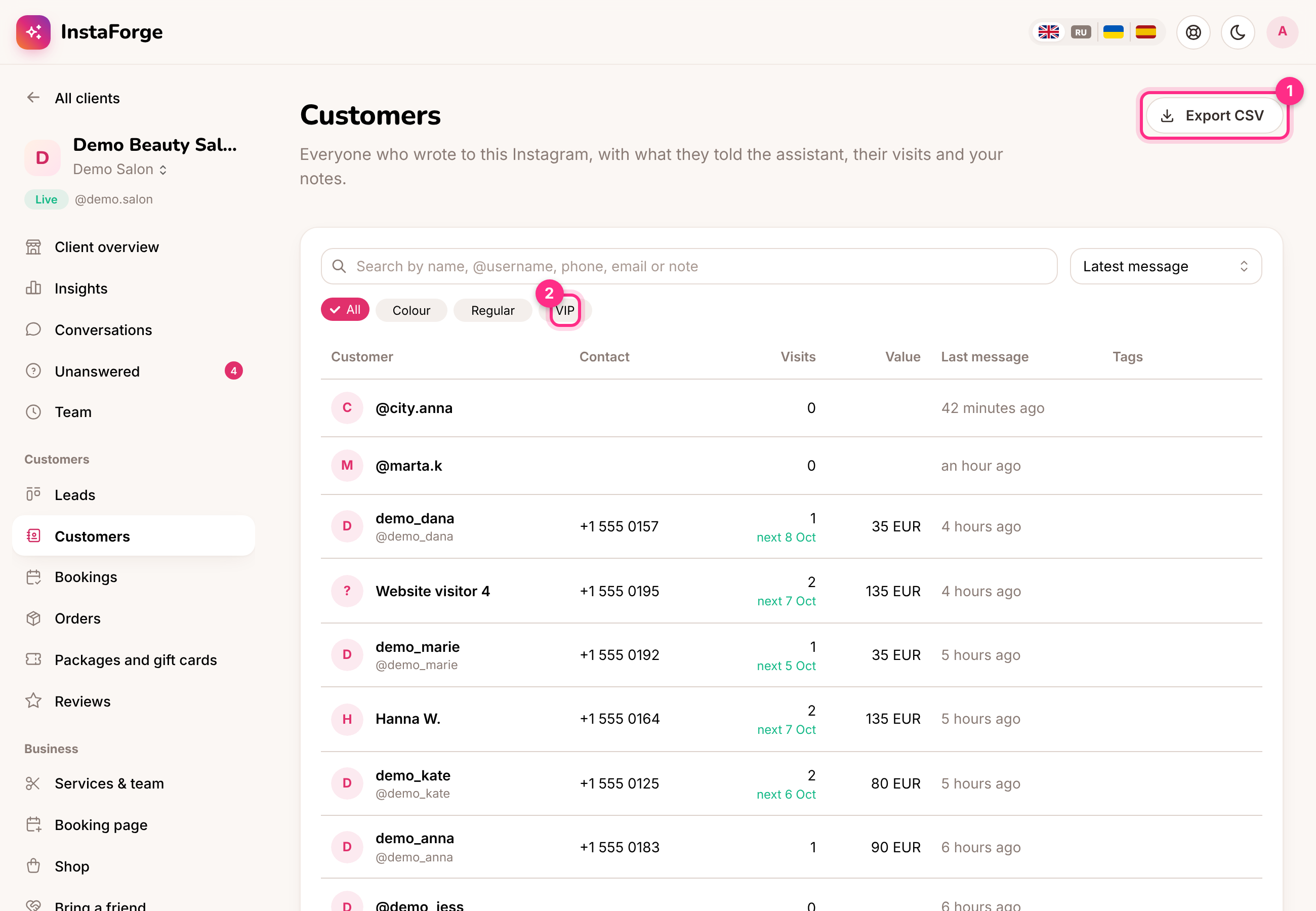This screenshot has height=911, width=1316.
Task: Switch language to English flag
Action: 1048,32
